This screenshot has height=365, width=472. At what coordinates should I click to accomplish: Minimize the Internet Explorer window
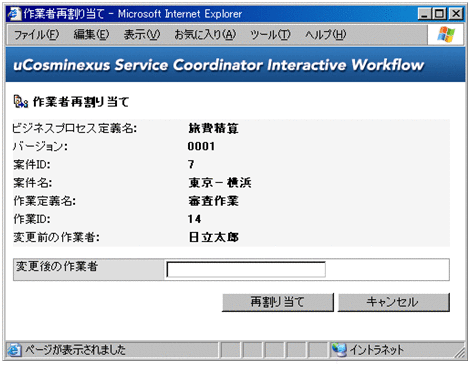click(x=424, y=14)
